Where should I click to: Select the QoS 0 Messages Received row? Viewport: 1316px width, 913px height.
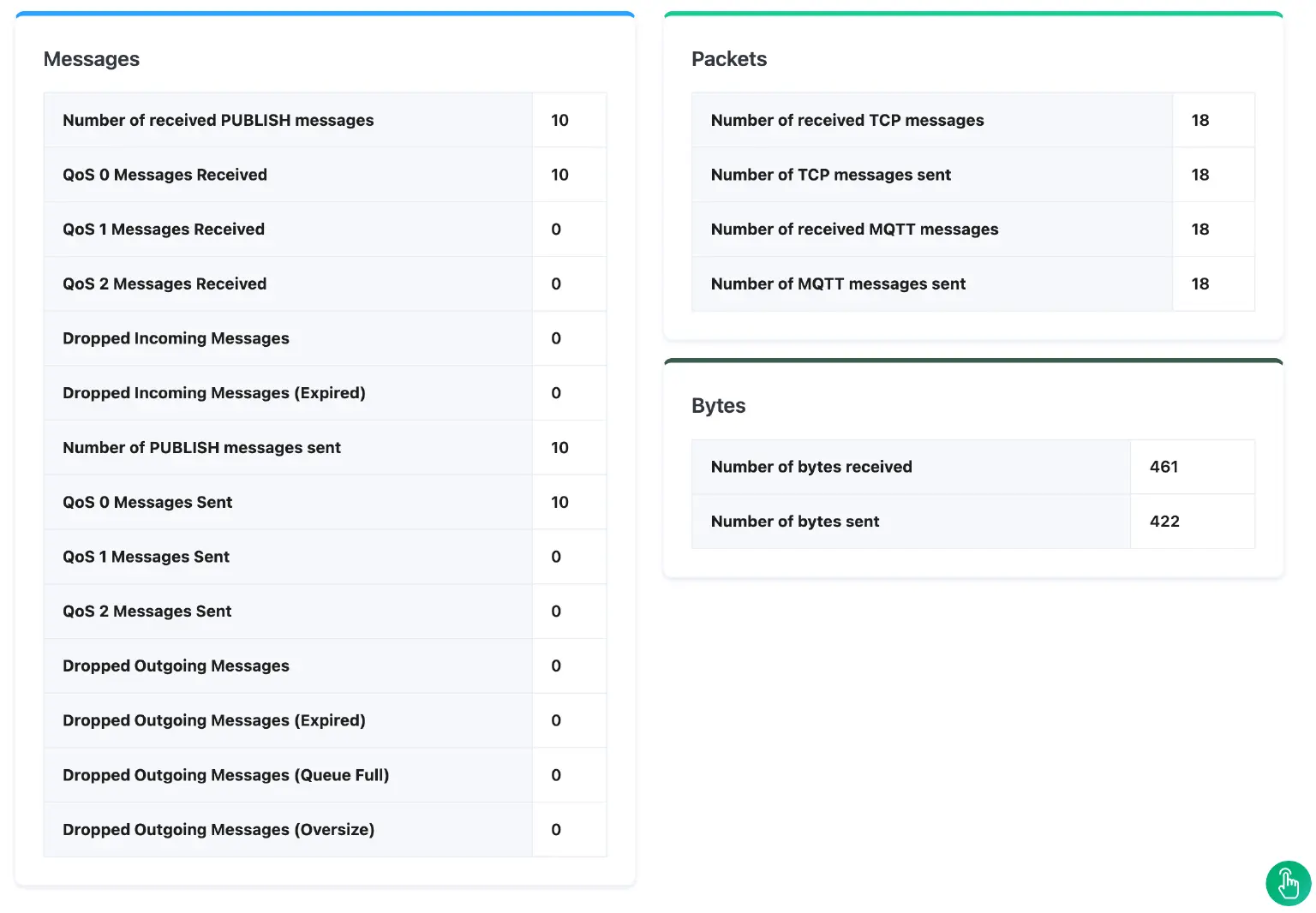click(287, 175)
